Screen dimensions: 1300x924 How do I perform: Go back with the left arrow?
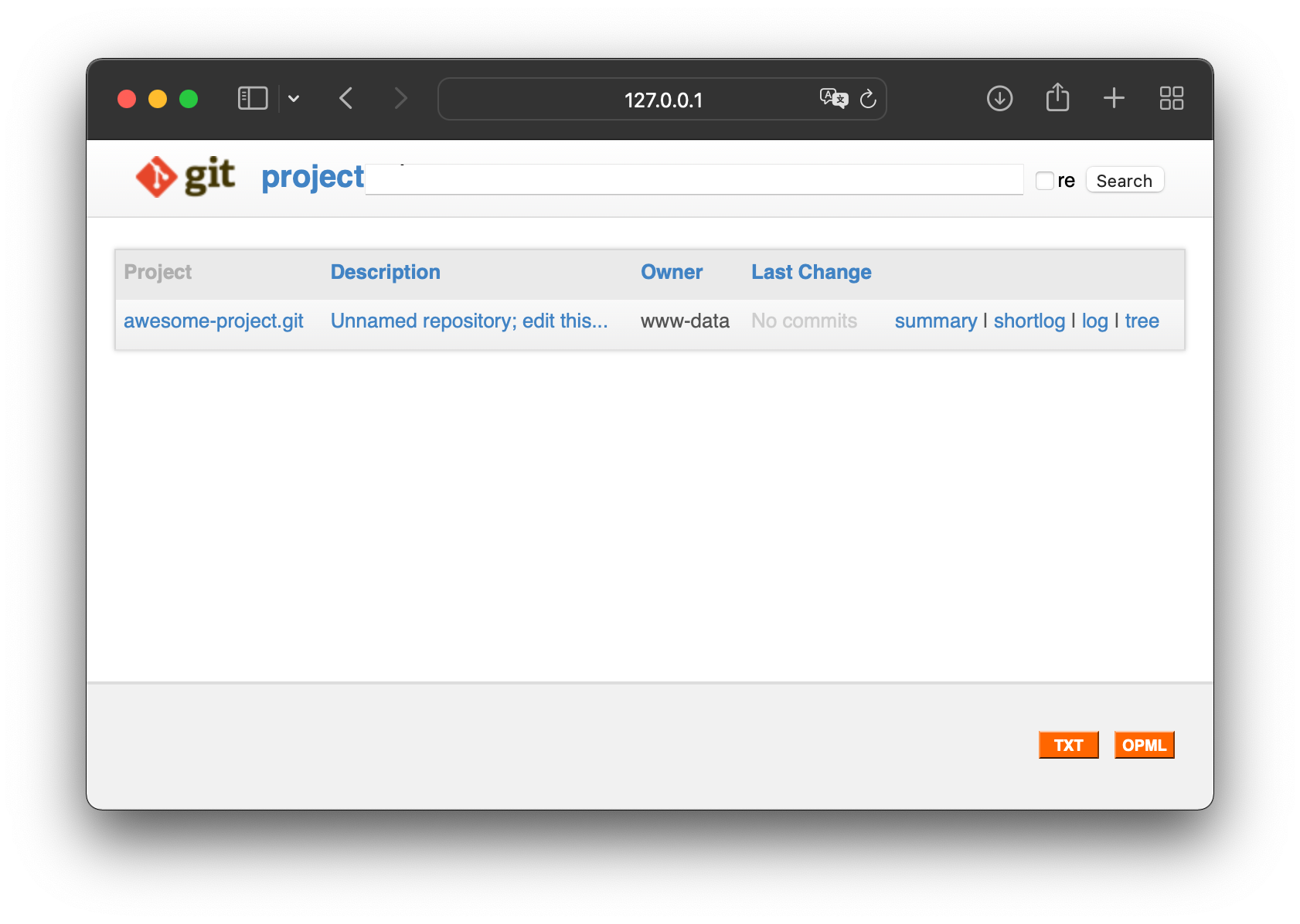346,98
